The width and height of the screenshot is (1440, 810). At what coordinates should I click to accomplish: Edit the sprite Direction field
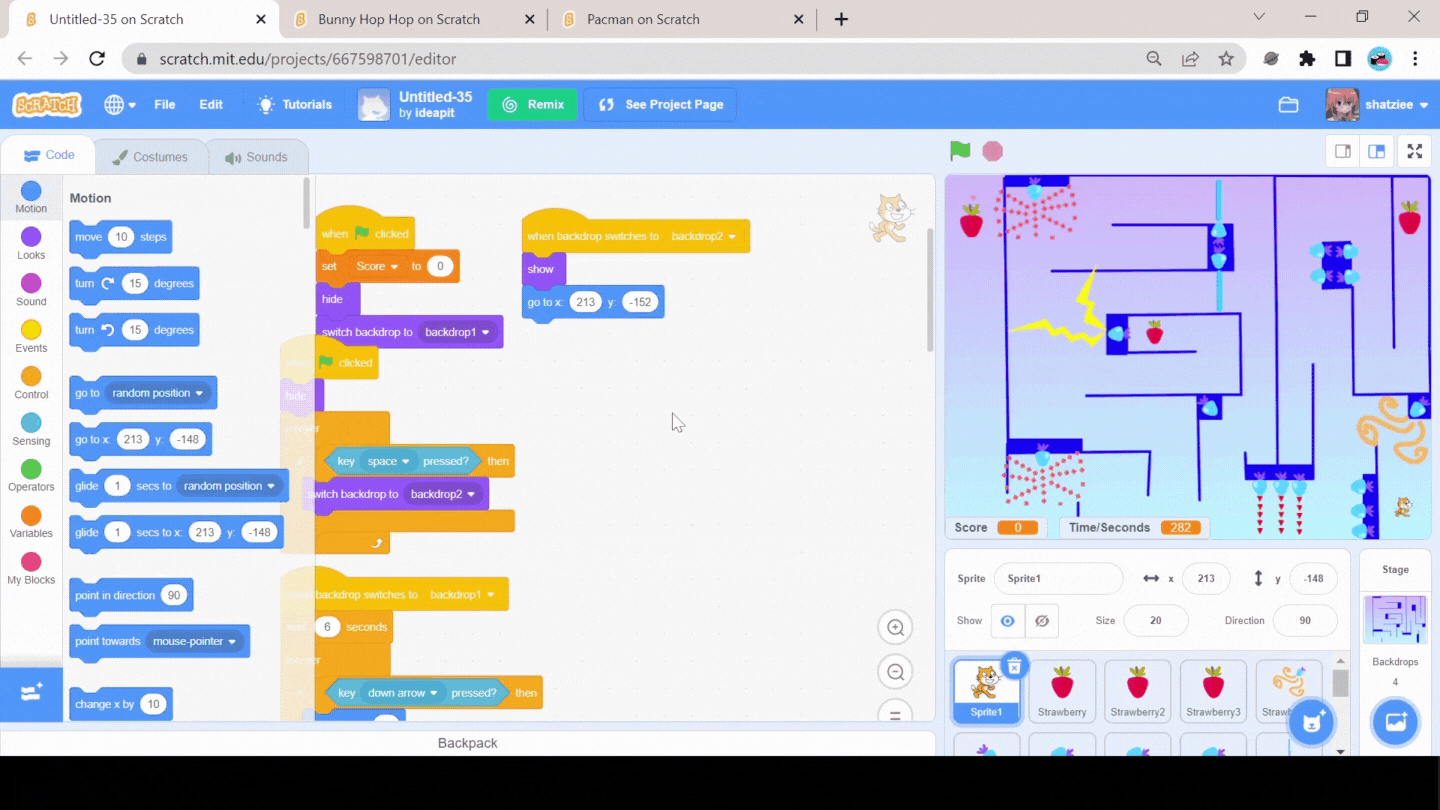click(1305, 620)
